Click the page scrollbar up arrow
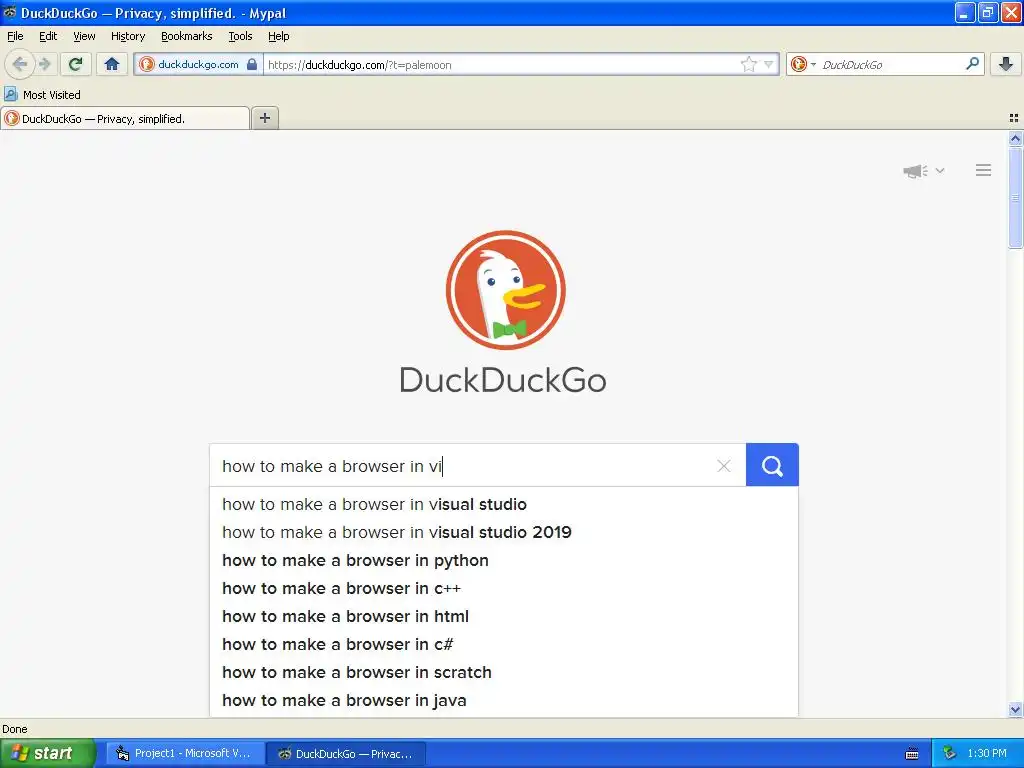Image resolution: width=1024 pixels, height=768 pixels. pos(1015,138)
